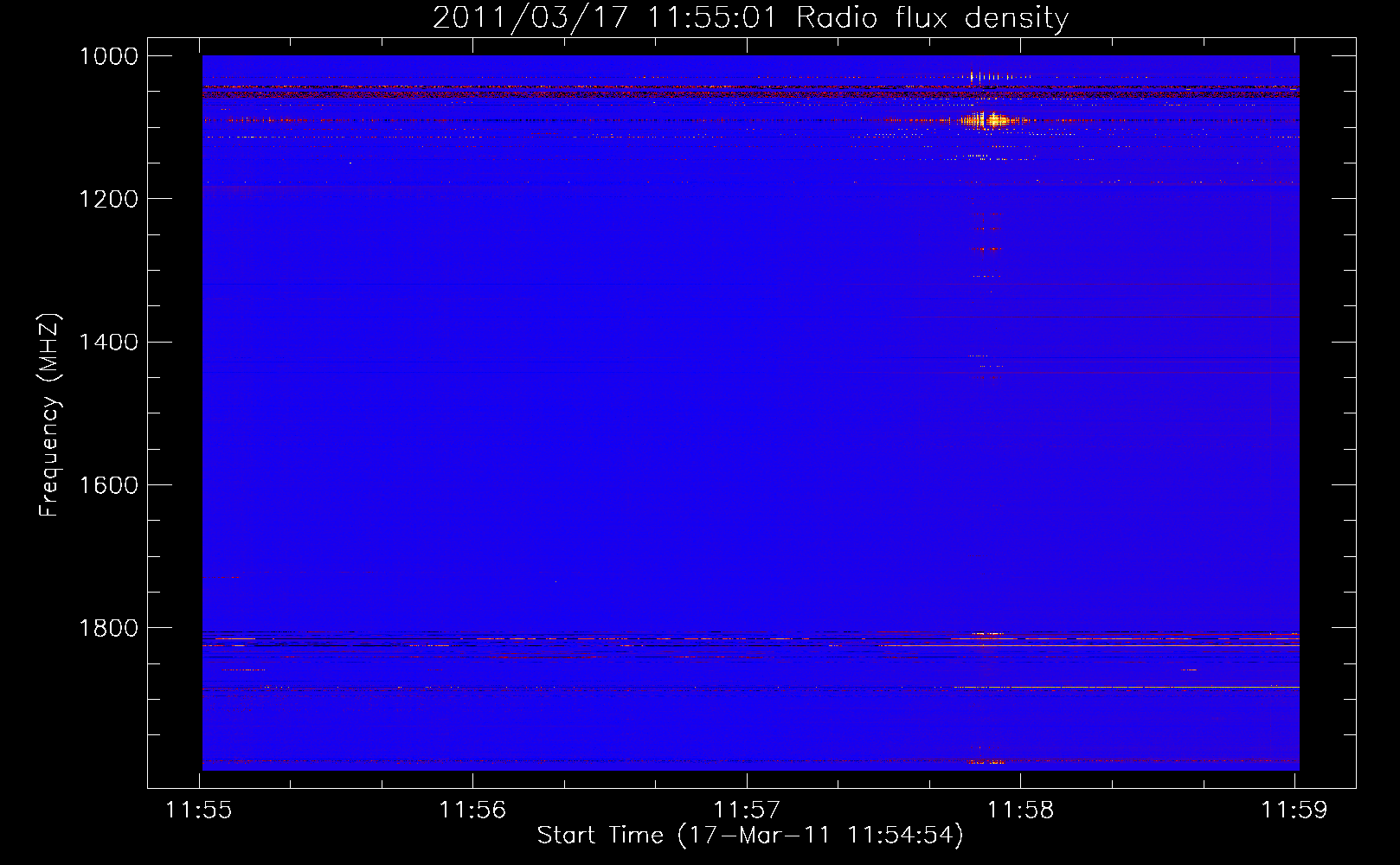This screenshot has height=865, width=1400.
Task: Click the plot title '2011/03/17 11:55:01 Radio flux density'
Action: click(750, 17)
